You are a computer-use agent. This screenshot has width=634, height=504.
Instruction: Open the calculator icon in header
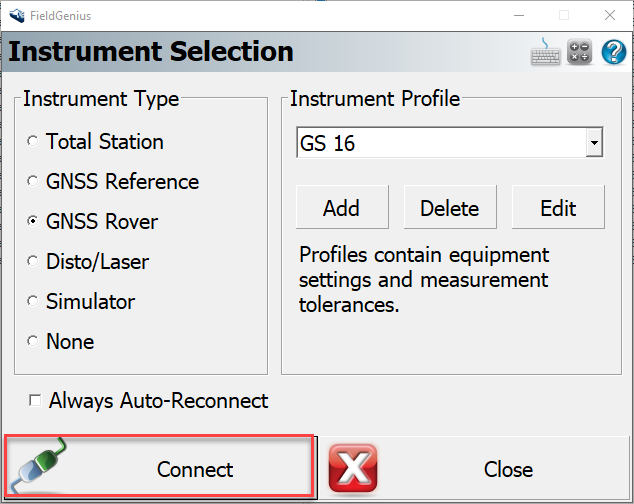[x=580, y=52]
